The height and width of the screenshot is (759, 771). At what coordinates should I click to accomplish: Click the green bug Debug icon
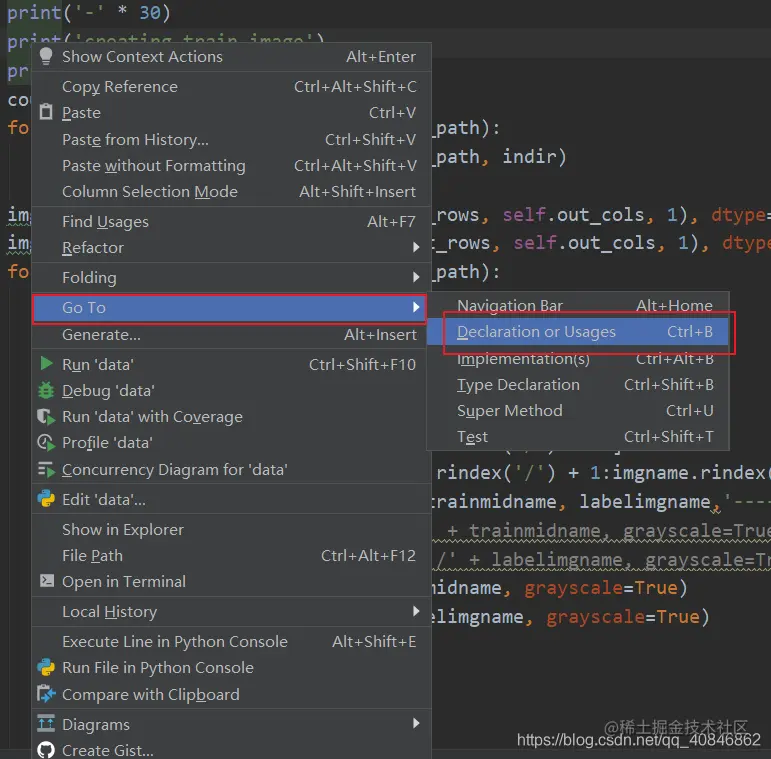click(46, 390)
